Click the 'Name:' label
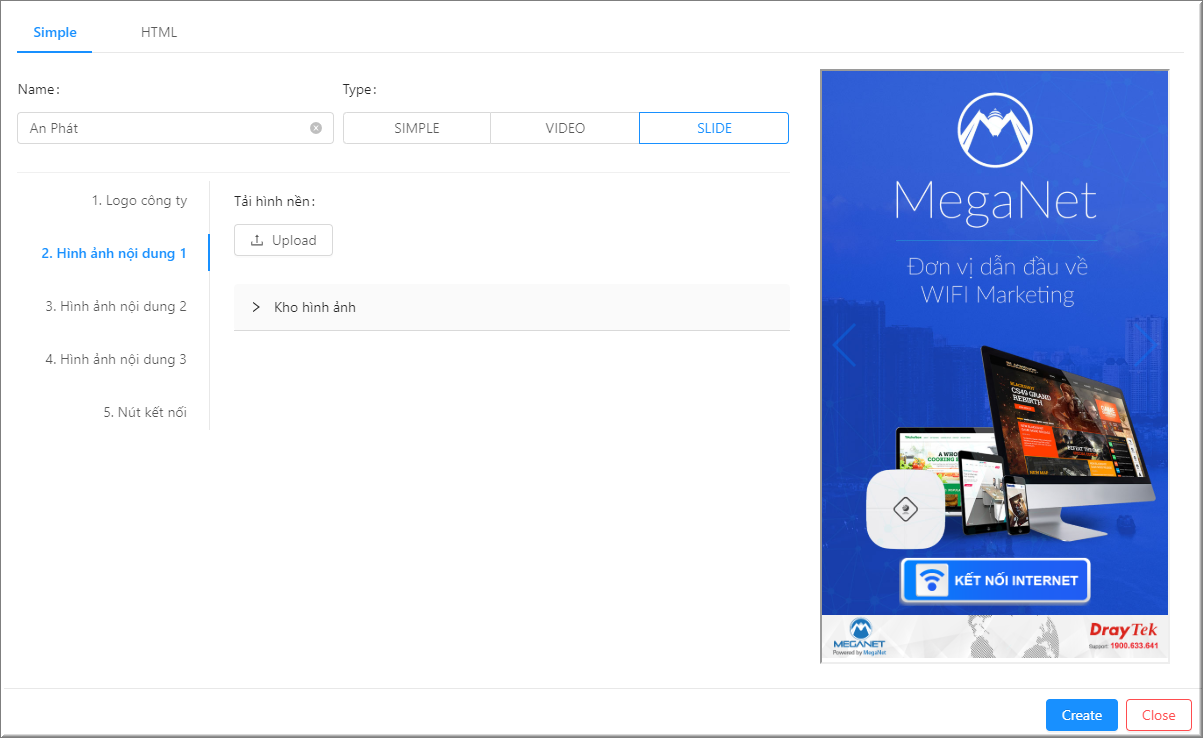The height and width of the screenshot is (738, 1203). coord(39,89)
